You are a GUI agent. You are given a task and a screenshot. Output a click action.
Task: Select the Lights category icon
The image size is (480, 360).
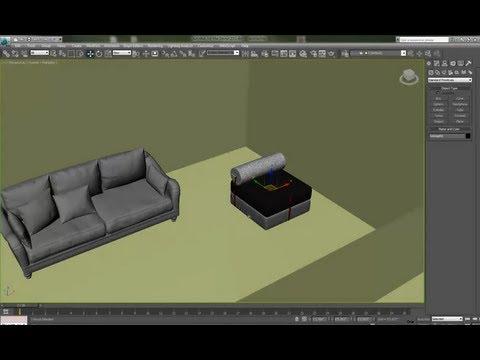coord(444,72)
